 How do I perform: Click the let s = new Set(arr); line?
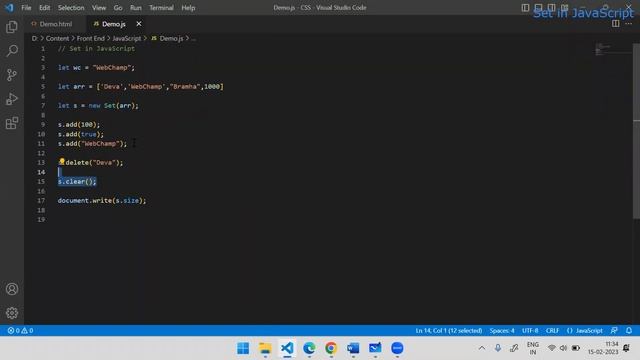98,106
